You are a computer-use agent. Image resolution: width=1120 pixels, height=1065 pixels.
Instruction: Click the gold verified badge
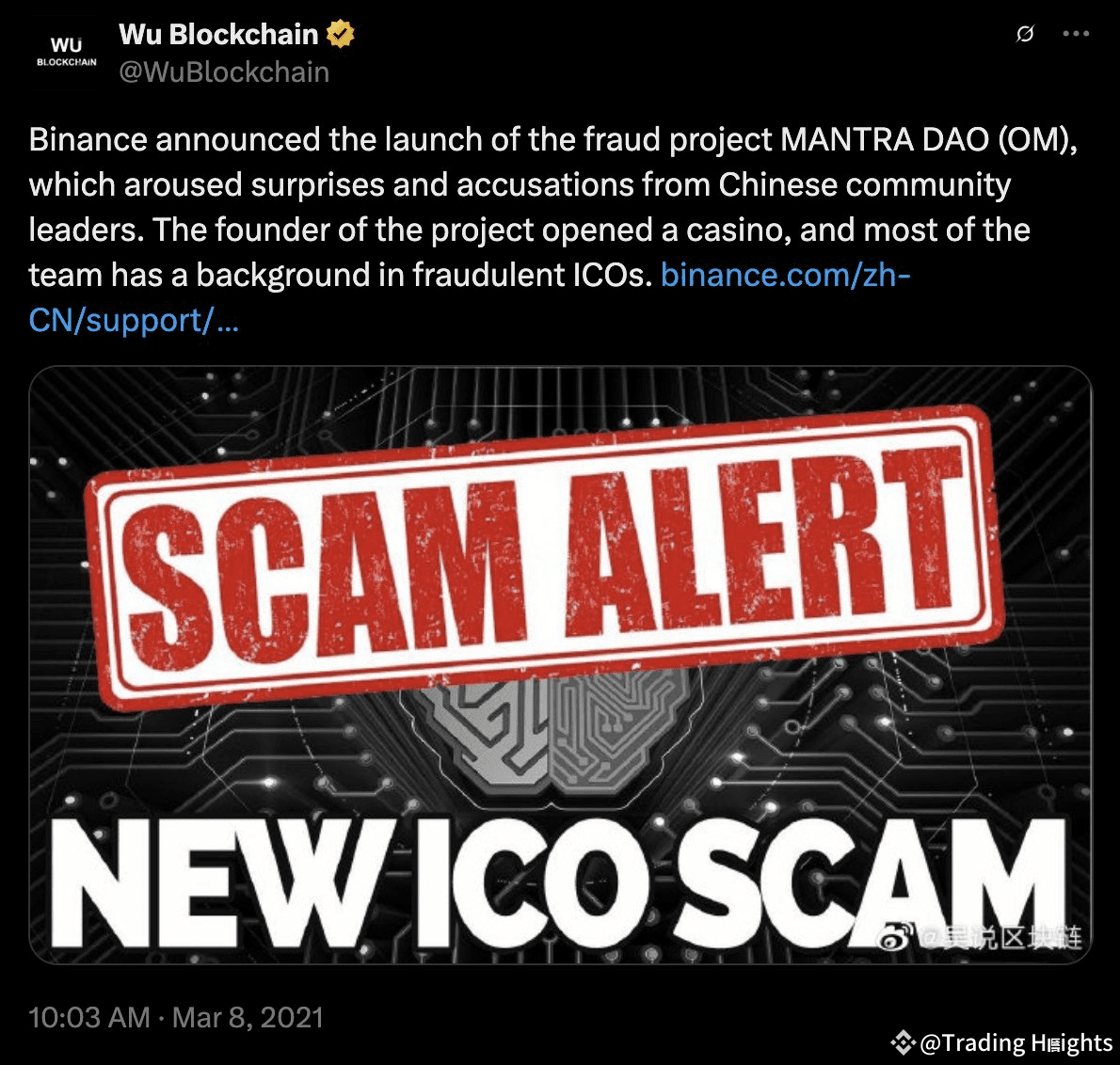340,34
